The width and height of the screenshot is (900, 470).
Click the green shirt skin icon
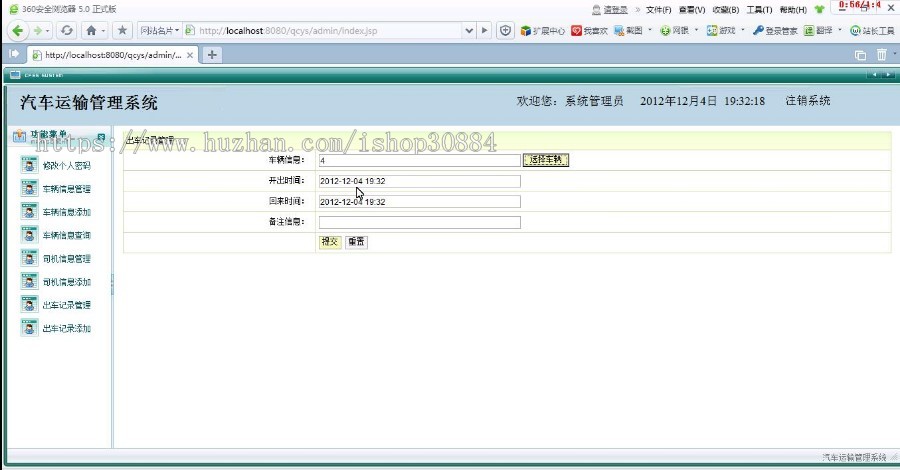820,9
